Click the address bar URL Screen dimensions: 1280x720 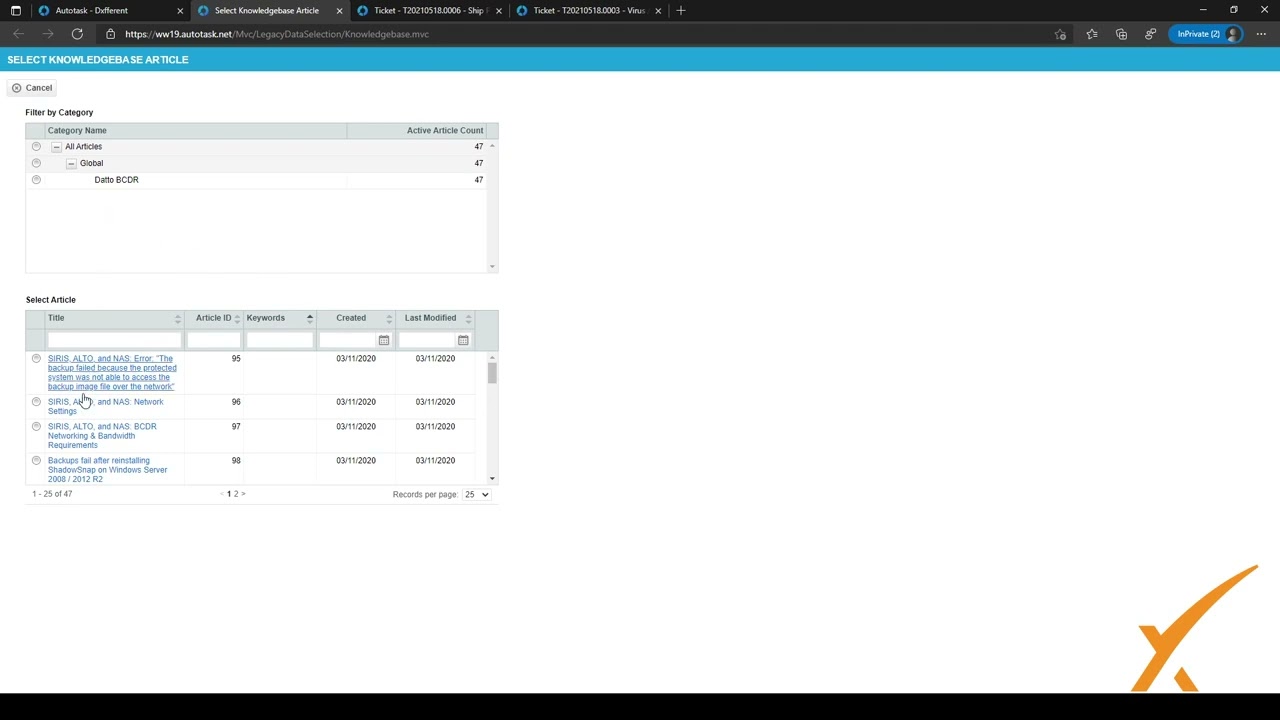(277, 34)
